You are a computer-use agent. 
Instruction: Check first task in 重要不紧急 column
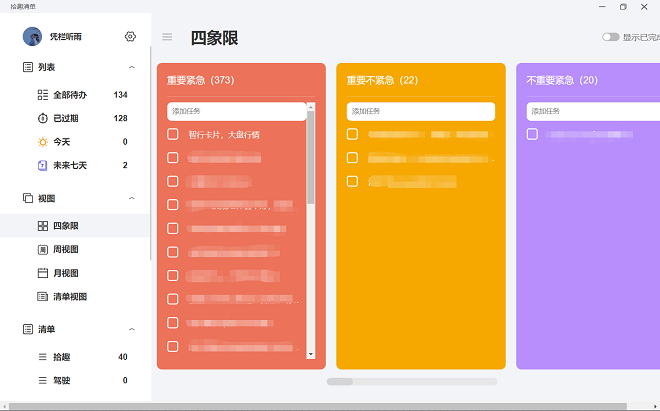click(x=352, y=134)
